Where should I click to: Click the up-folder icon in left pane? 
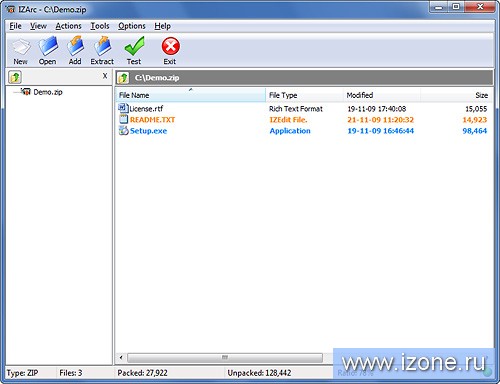point(15,77)
